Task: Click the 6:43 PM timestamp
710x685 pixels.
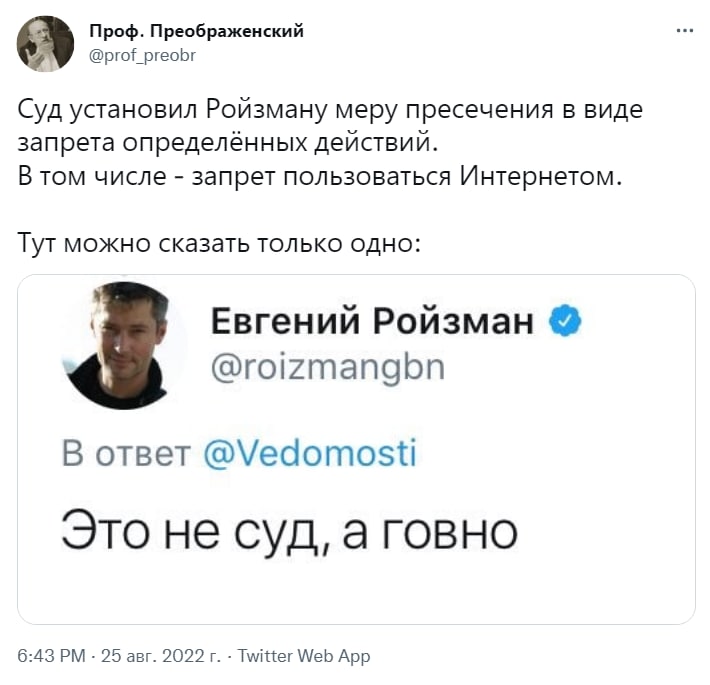Action: [51, 656]
